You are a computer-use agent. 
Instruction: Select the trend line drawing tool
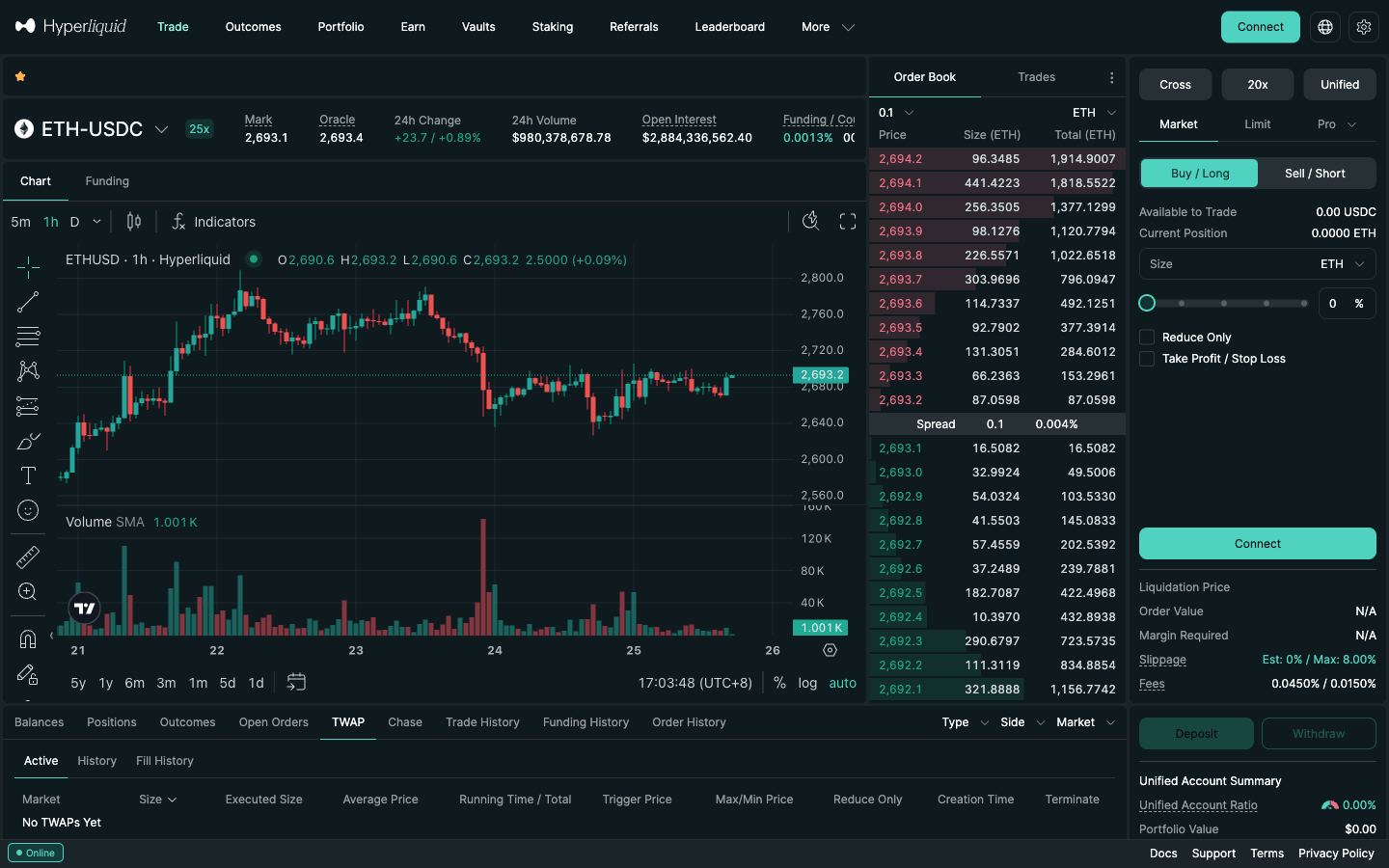28,302
